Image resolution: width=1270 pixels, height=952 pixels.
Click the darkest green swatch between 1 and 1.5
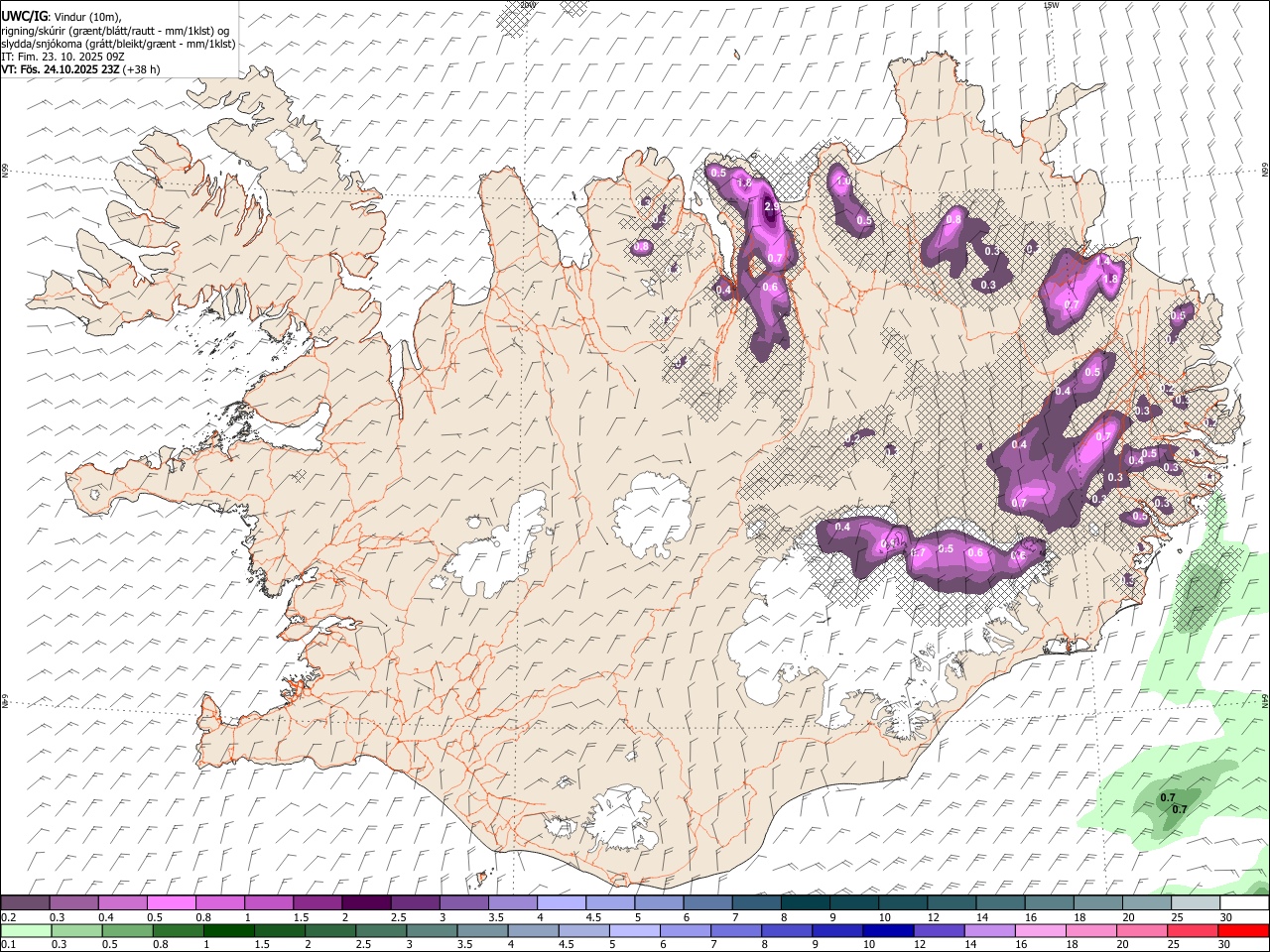click(228, 930)
